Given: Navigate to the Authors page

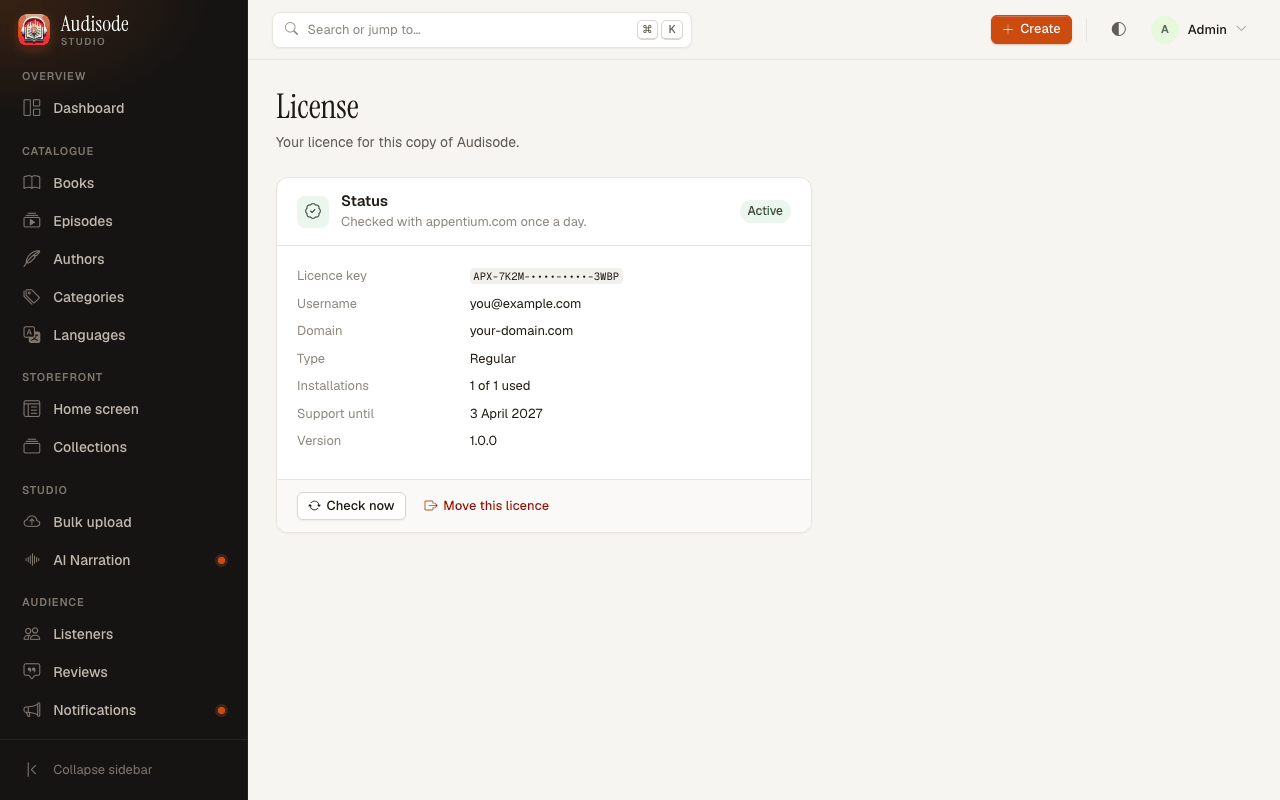Looking at the screenshot, I should [124, 259].
